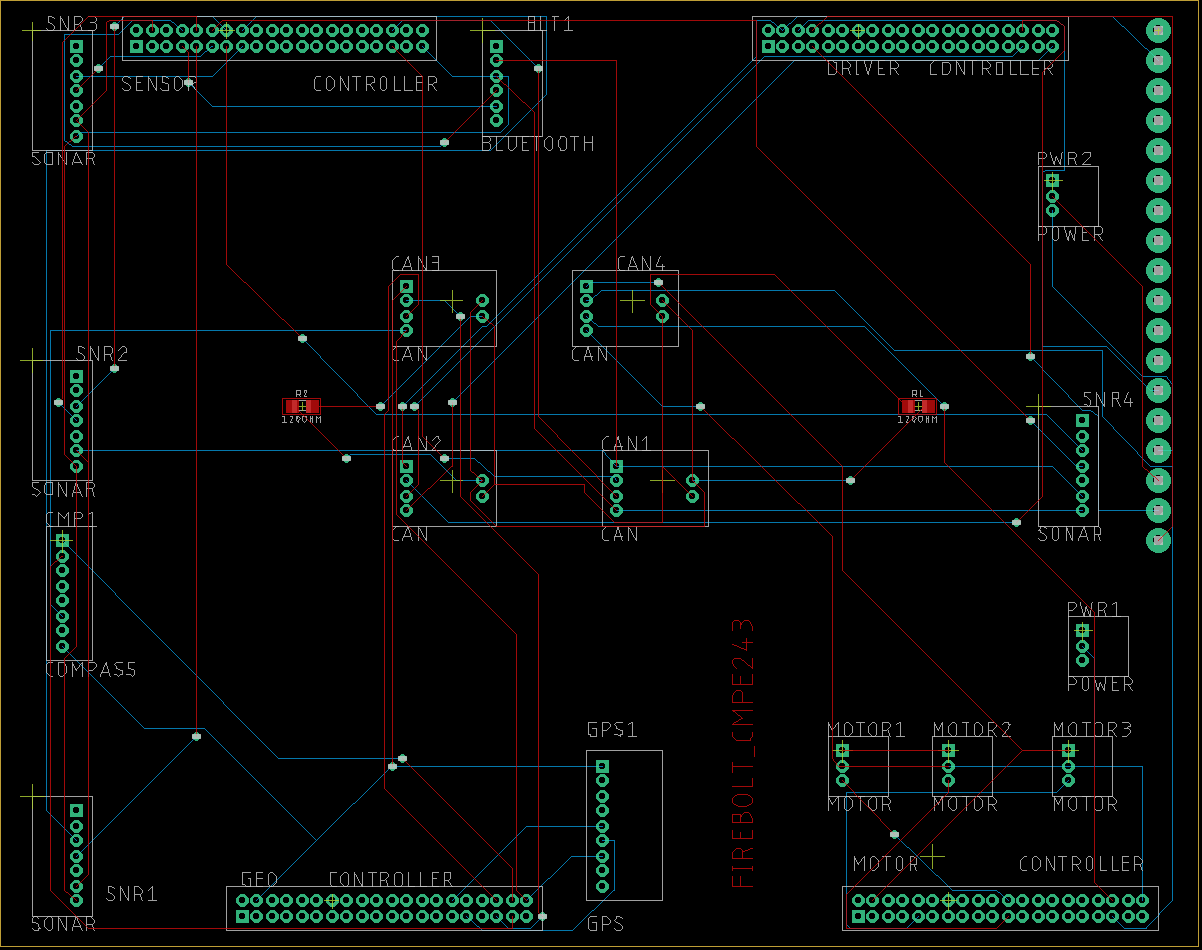Click the SNR1 reference label

(x=132, y=894)
